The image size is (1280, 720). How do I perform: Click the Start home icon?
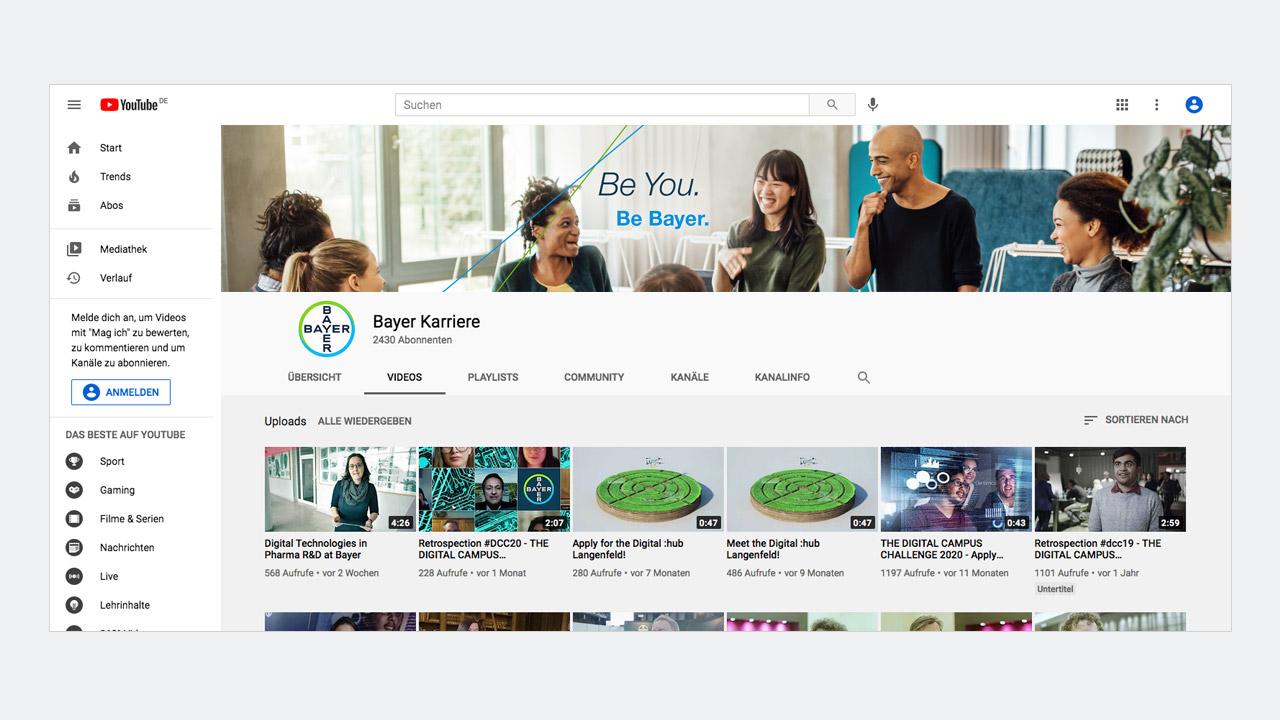(74, 148)
